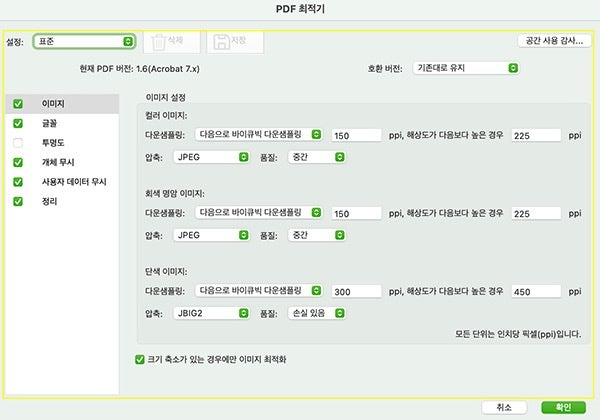Click the floppy disk save icon
The width and height of the screenshot is (600, 420).
(x=235, y=42)
